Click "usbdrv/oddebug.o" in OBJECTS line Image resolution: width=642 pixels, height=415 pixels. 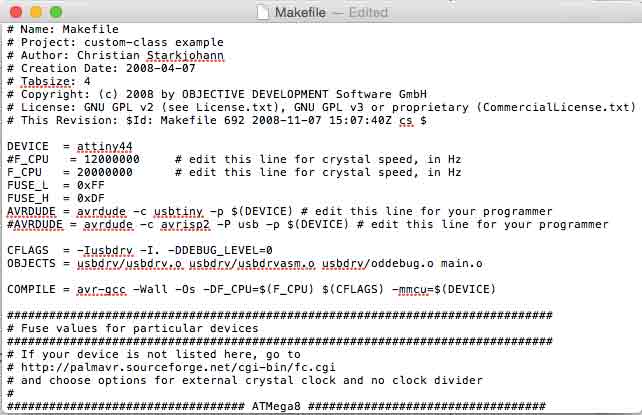[378, 264]
